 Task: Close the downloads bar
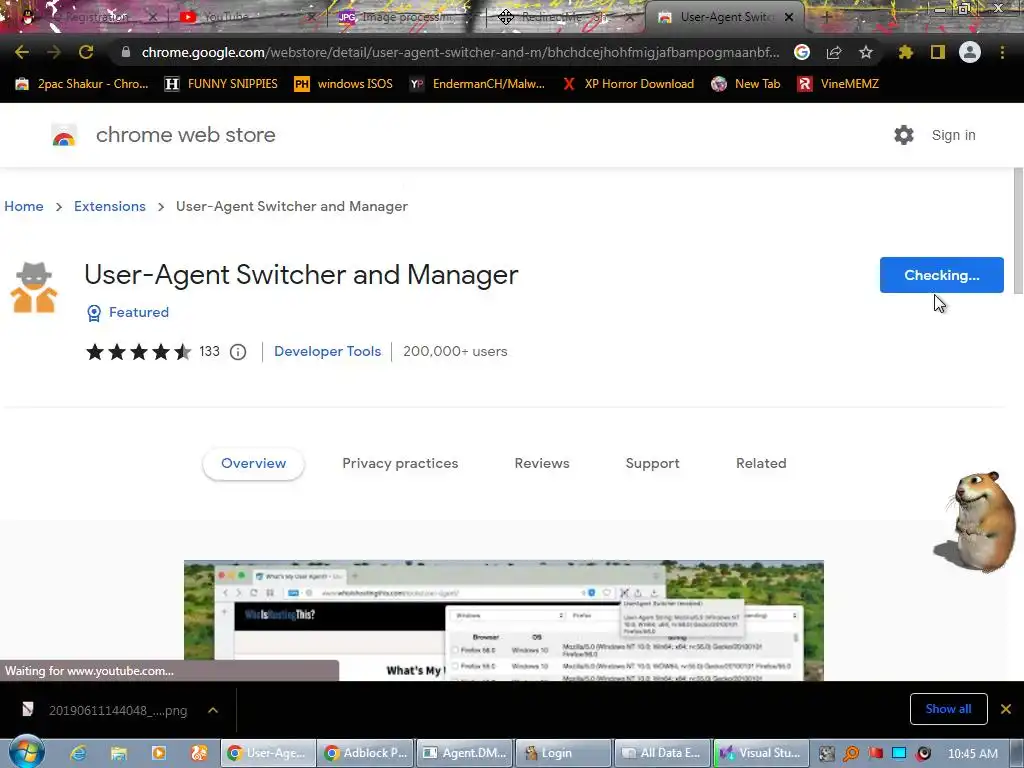[x=1006, y=709]
